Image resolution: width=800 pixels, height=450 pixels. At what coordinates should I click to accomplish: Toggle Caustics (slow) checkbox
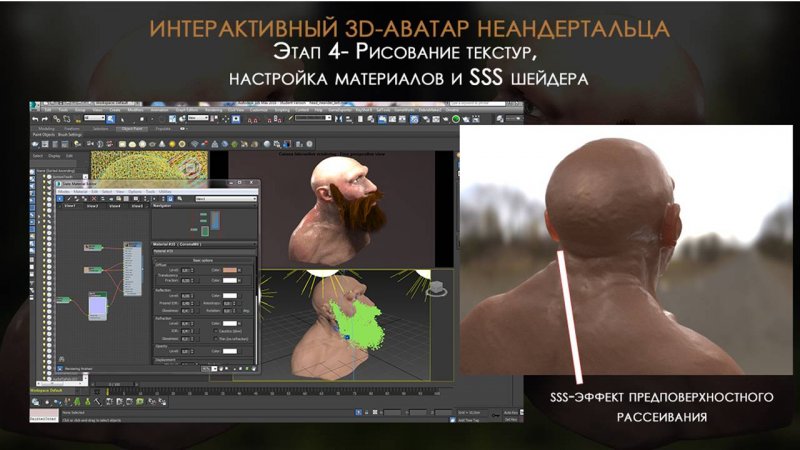pos(216,331)
